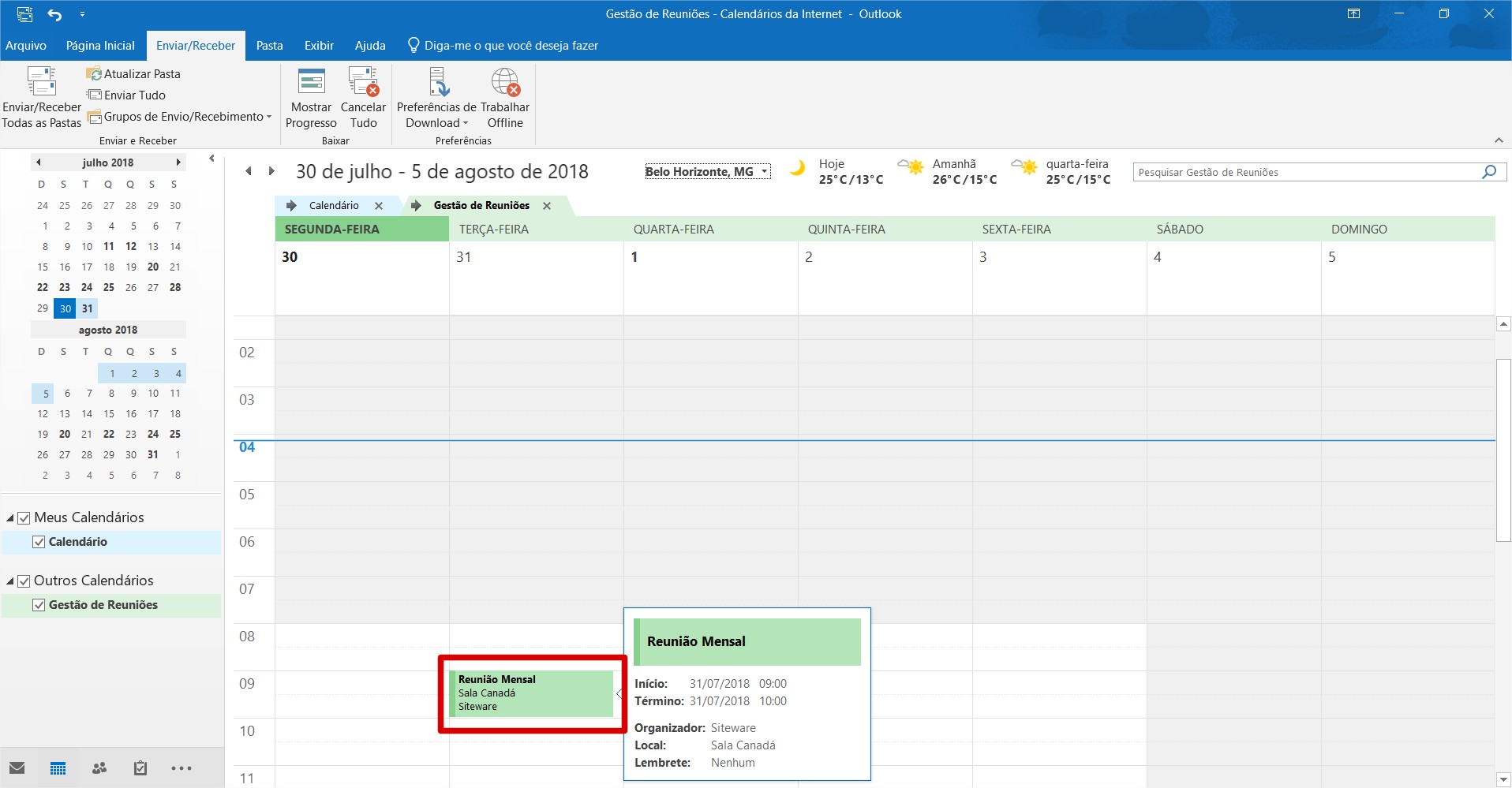Click the Trabalhar Offline globe icon
Image resolution: width=1512 pixels, height=788 pixels.
505,81
